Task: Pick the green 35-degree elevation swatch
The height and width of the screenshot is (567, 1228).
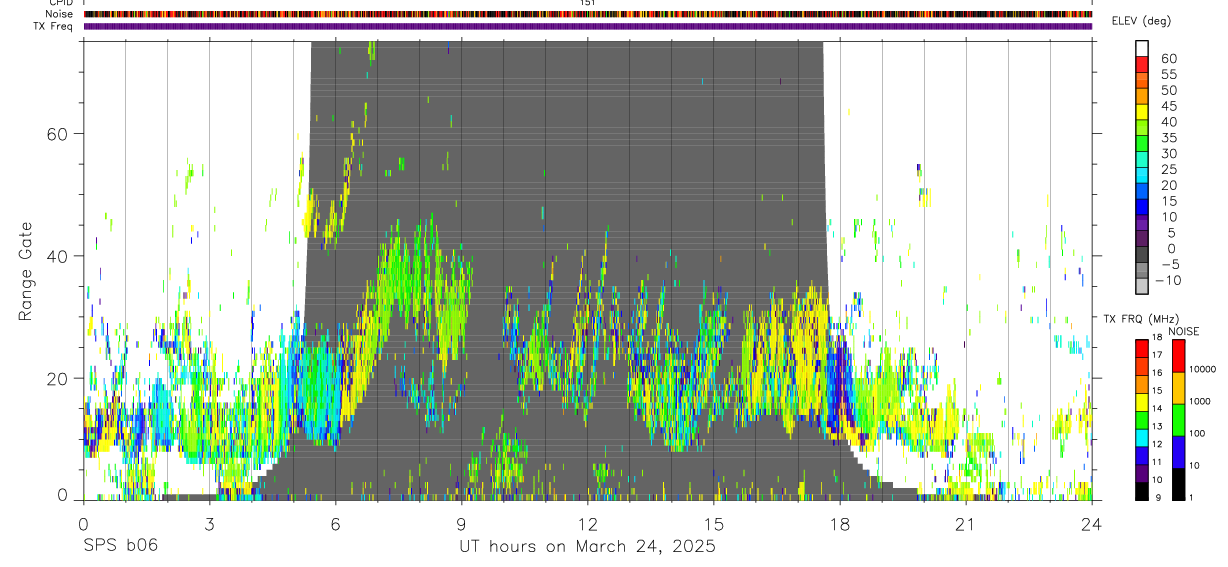Action: coord(1143,144)
